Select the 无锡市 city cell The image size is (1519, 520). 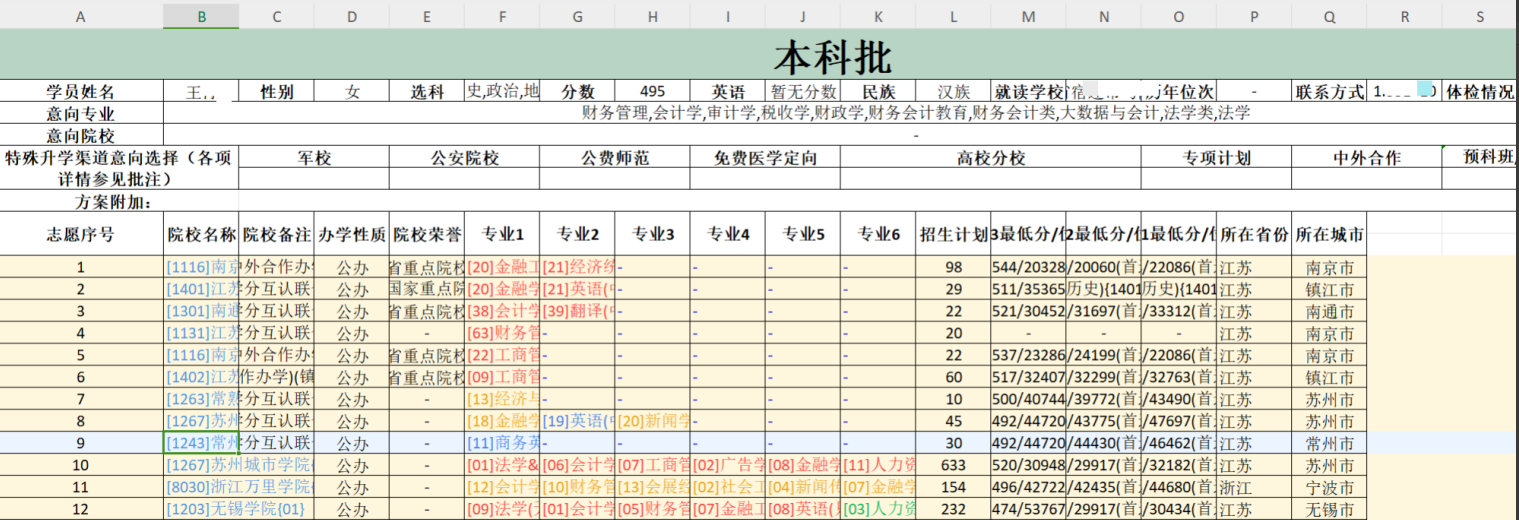pos(1329,509)
